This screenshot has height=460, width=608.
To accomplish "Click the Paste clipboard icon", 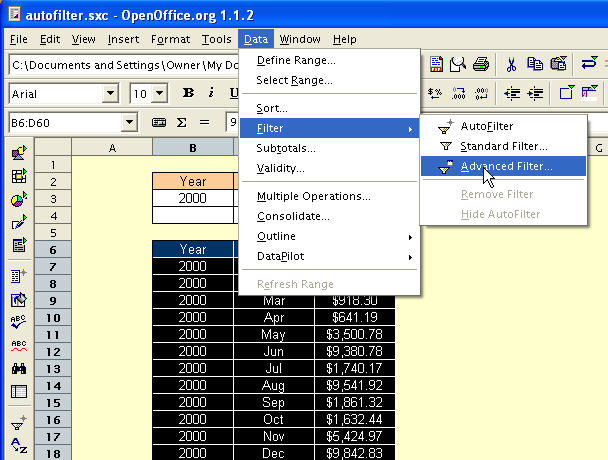I will point(559,64).
